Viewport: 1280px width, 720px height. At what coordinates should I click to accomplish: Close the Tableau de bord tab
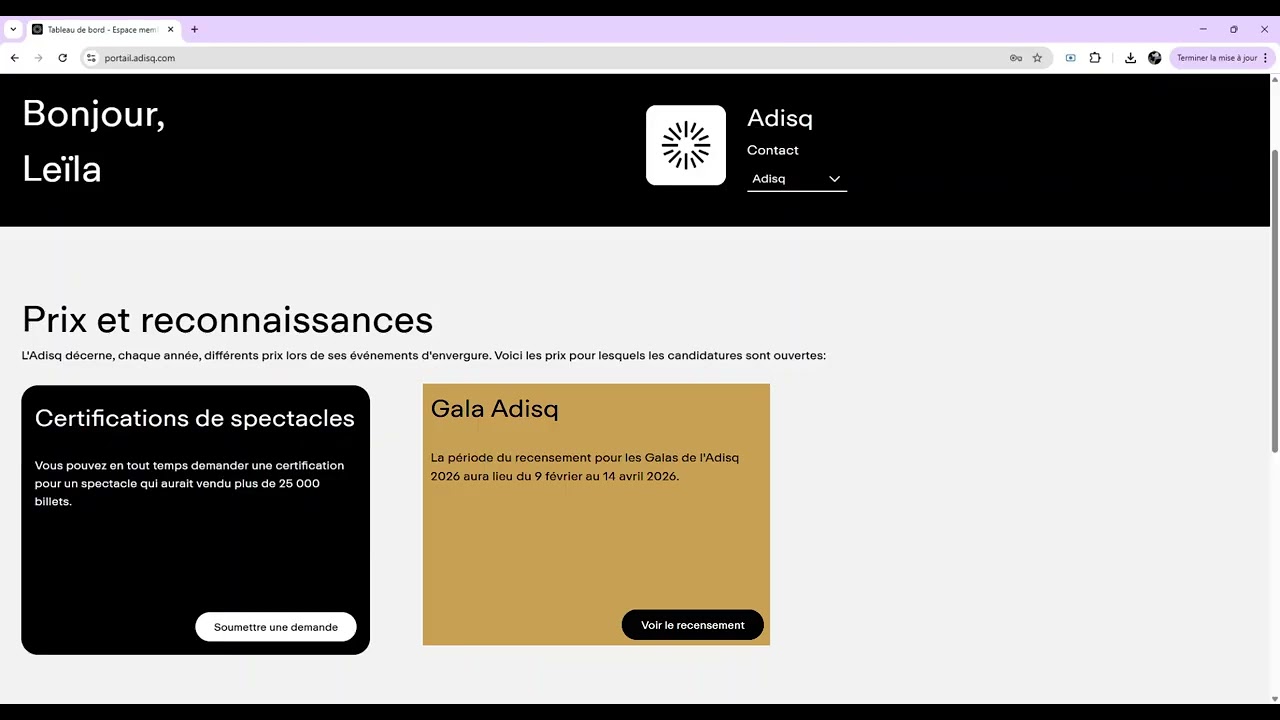[x=170, y=29]
